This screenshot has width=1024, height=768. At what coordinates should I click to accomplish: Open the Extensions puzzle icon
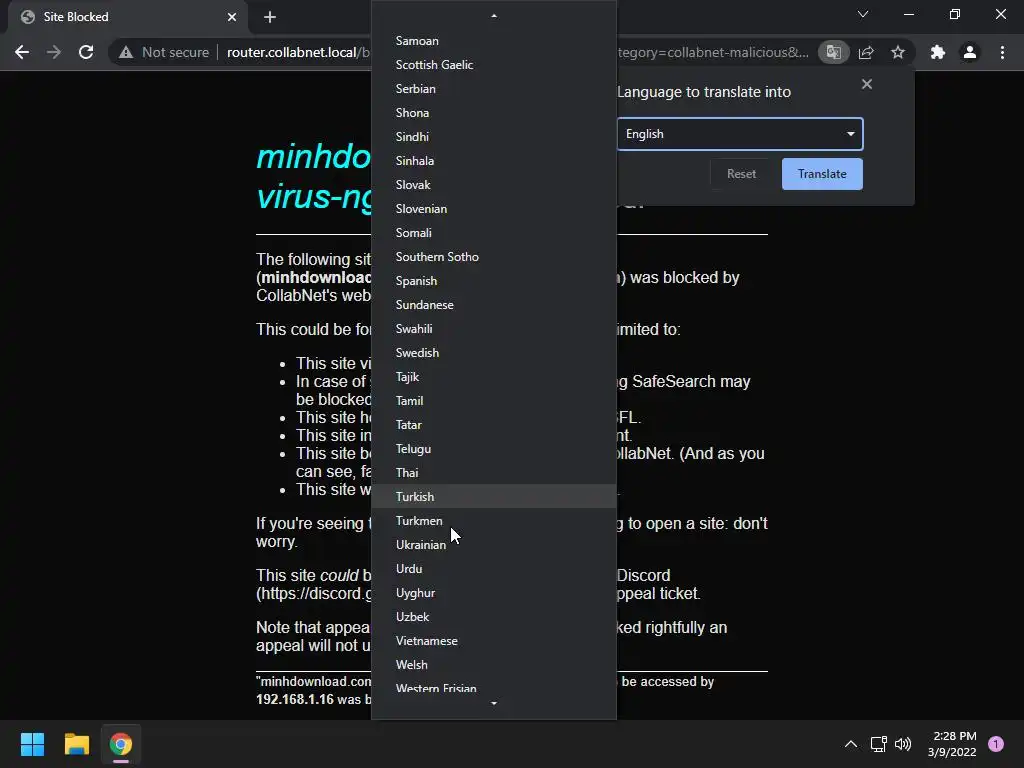pos(938,52)
